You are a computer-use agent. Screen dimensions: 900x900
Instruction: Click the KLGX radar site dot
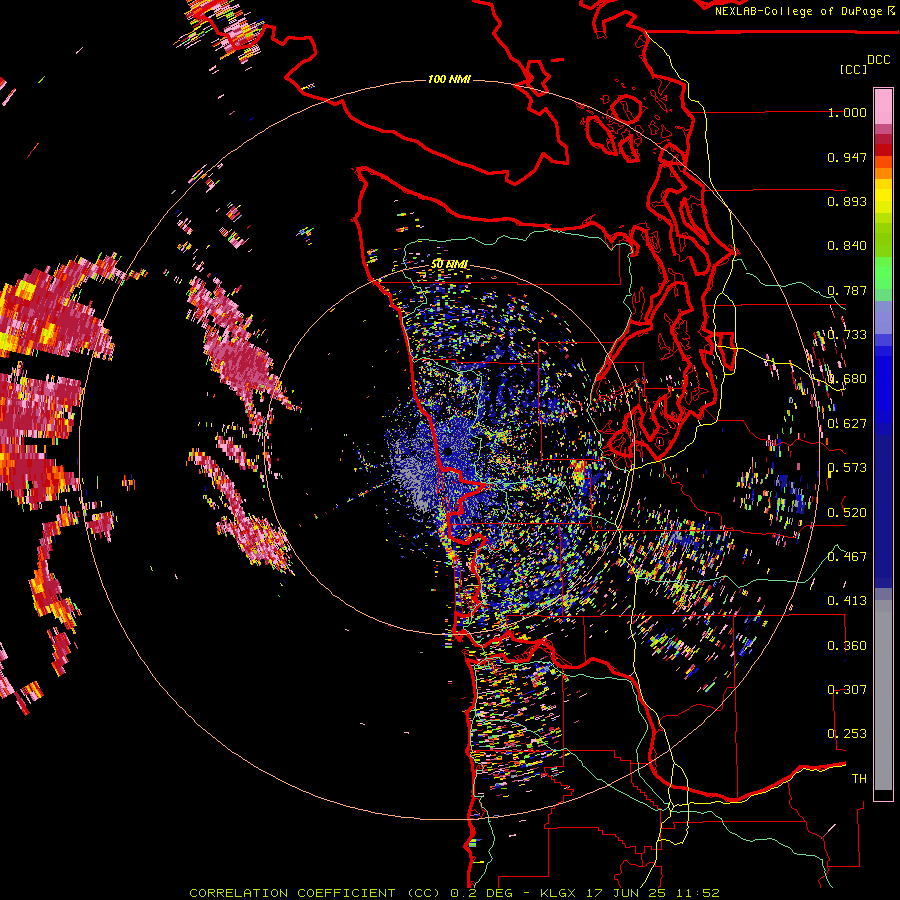(x=448, y=452)
